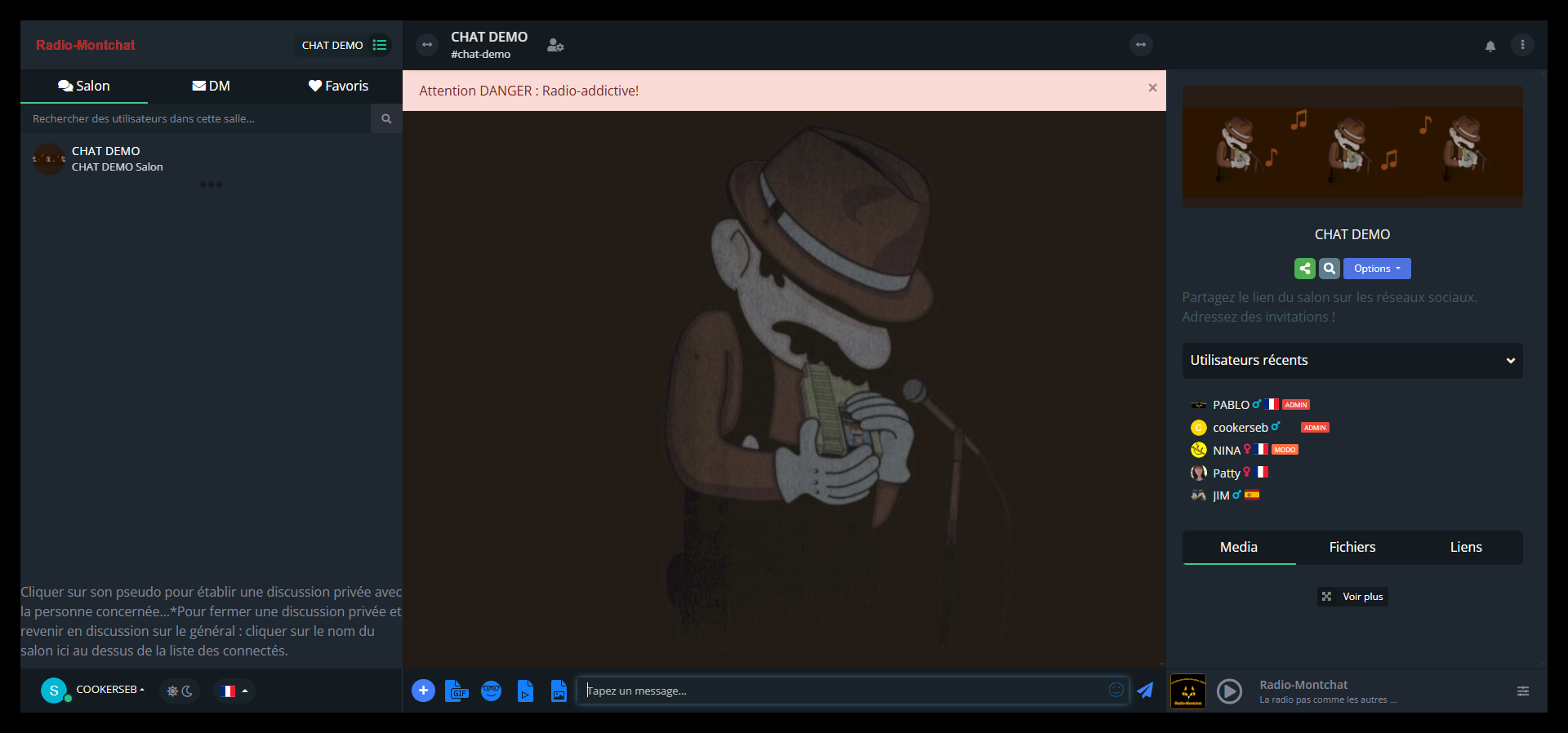
Task: Send message with paper plane icon
Action: coord(1145,691)
